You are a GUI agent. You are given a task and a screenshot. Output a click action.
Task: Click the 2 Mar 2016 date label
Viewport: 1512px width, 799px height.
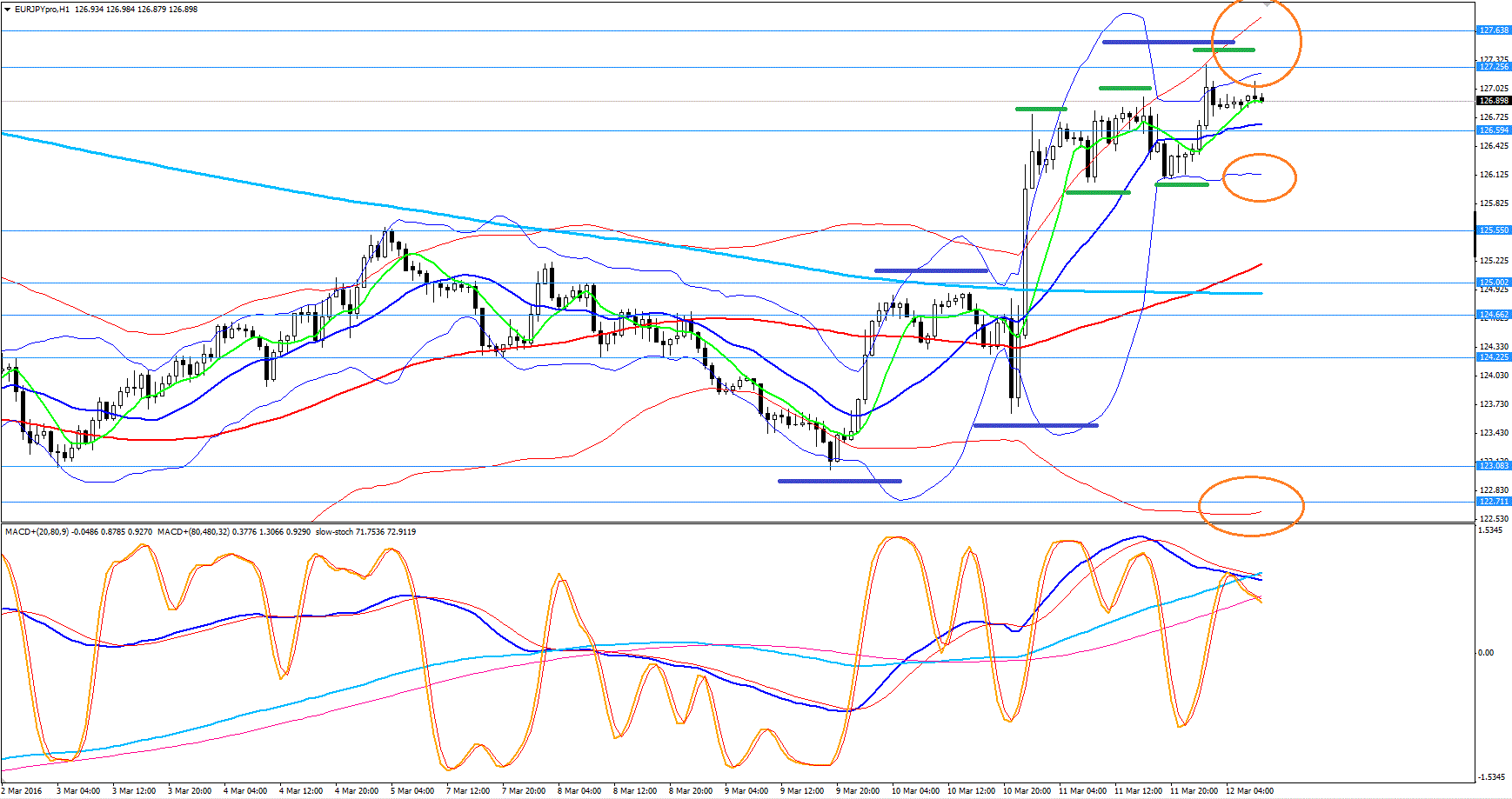(21, 791)
